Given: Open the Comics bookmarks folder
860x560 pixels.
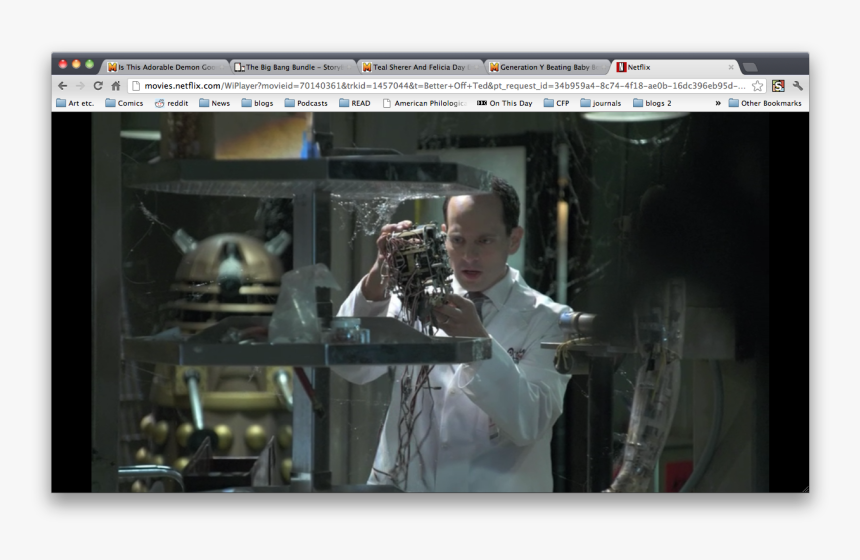Looking at the screenshot, I should [124, 103].
